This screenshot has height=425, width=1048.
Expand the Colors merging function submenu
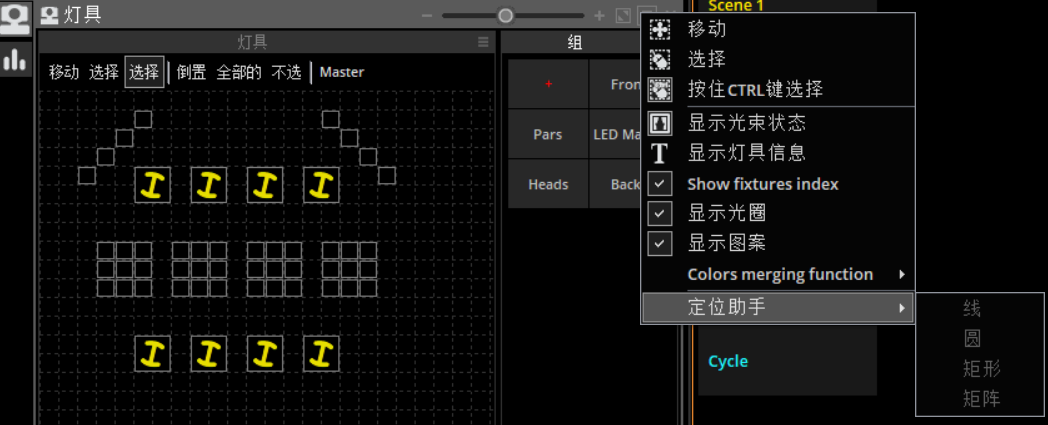[x=780, y=274]
